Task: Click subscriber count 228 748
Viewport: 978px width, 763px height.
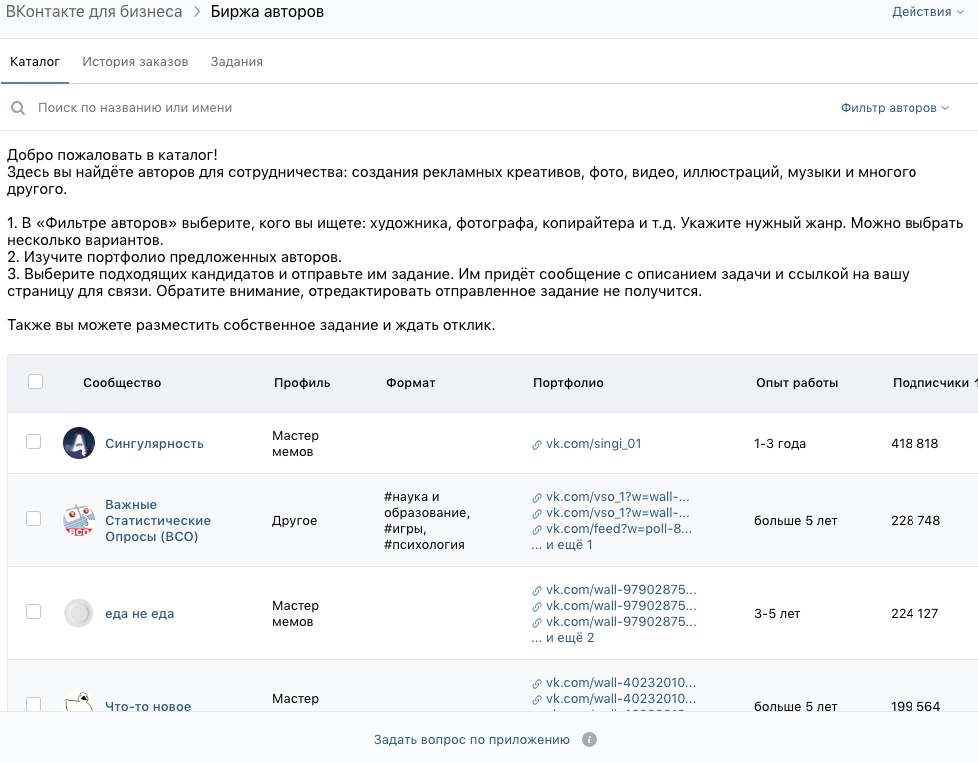Action: tap(915, 520)
